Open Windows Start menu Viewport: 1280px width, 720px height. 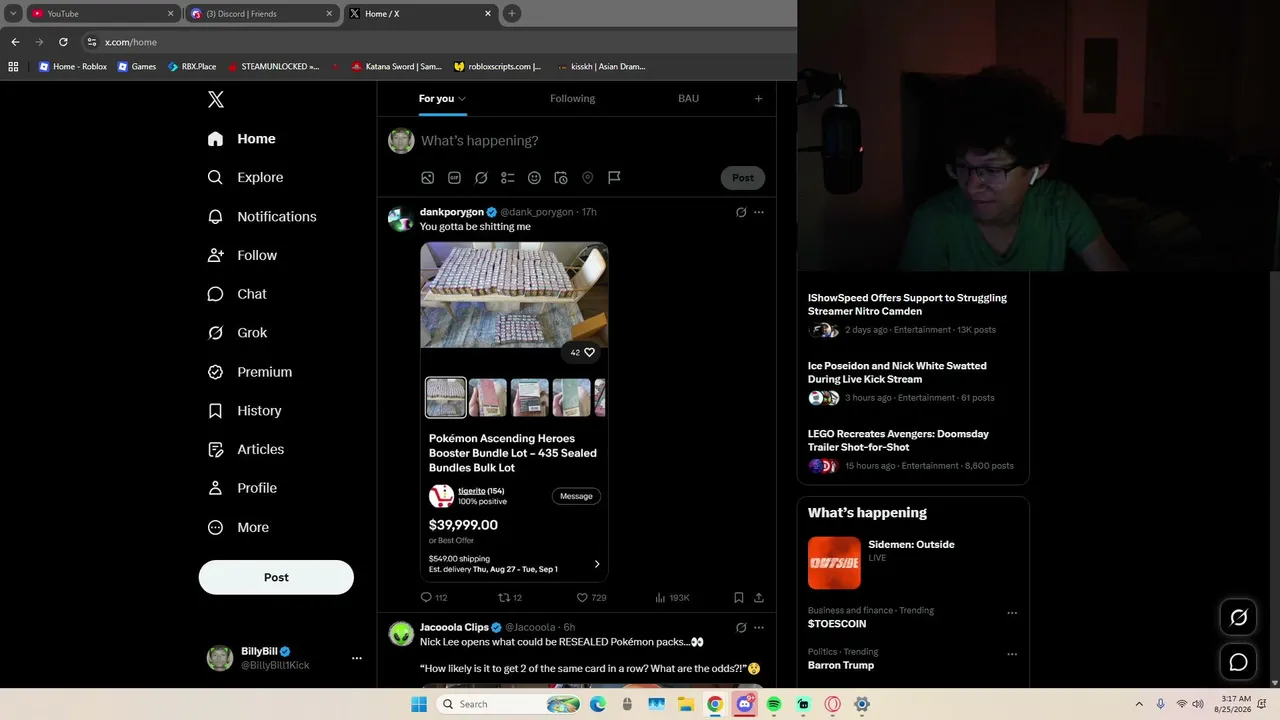419,704
